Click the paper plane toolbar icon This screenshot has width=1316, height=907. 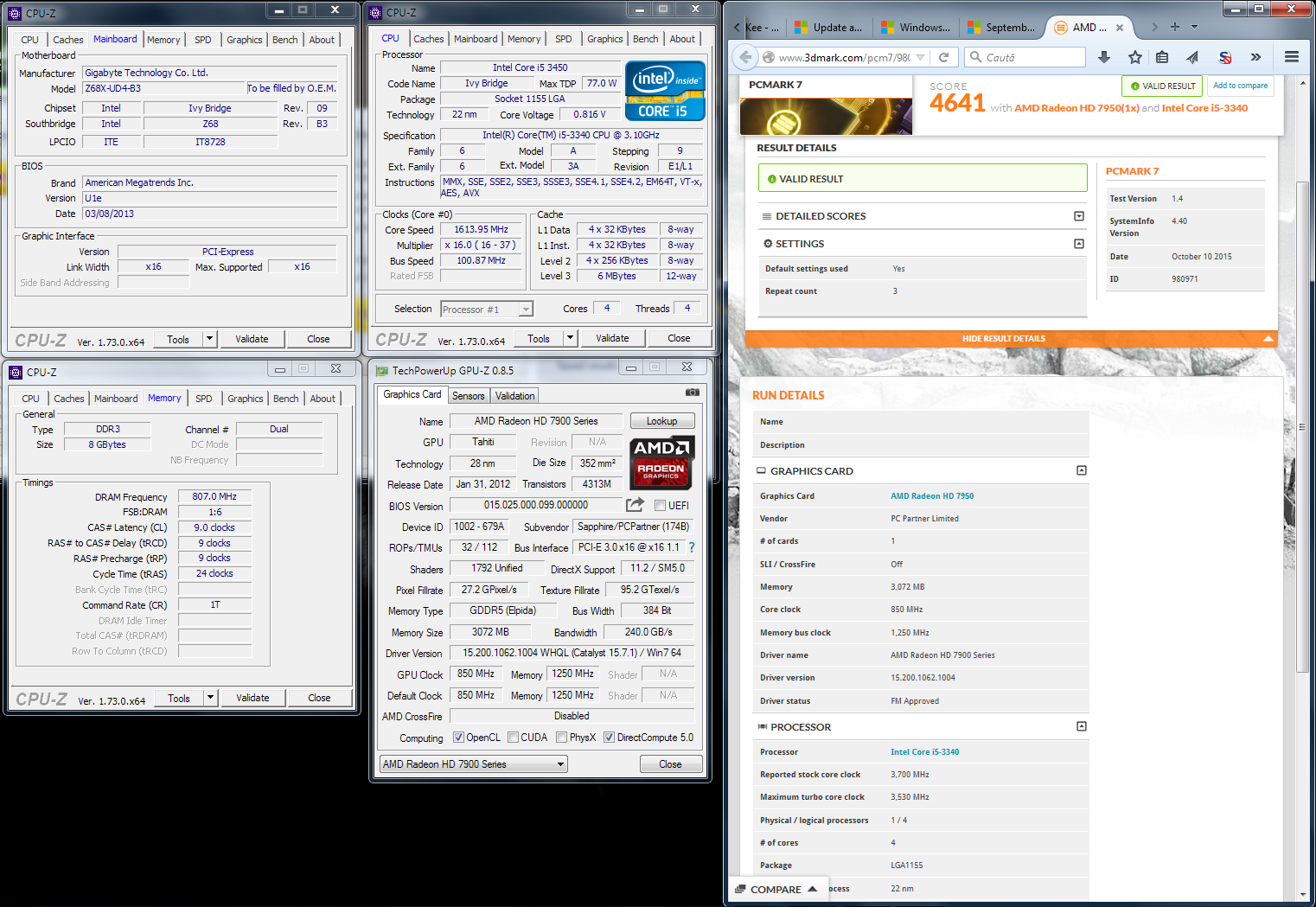click(1192, 57)
